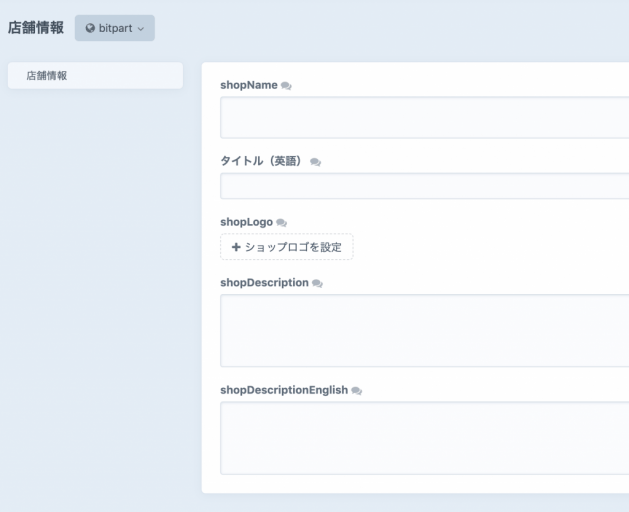This screenshot has height=512, width=629.
Task: Click the shopDescriptionEnglish label text
Action: click(283, 390)
